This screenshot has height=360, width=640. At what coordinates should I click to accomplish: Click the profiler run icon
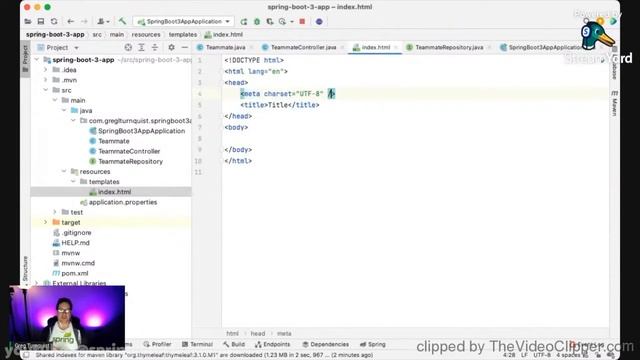pos(282,21)
